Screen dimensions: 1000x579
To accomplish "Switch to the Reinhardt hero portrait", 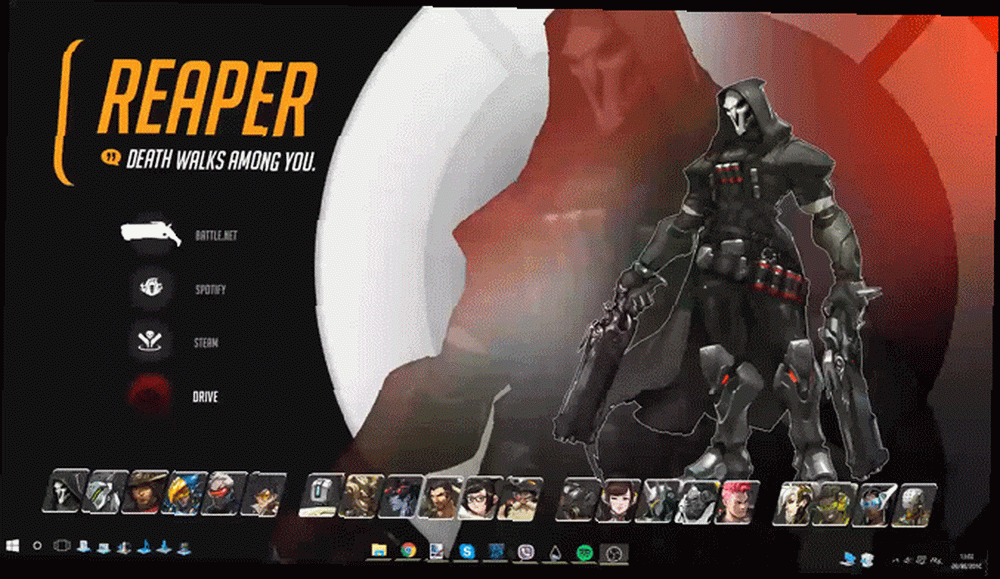I will click(x=657, y=502).
